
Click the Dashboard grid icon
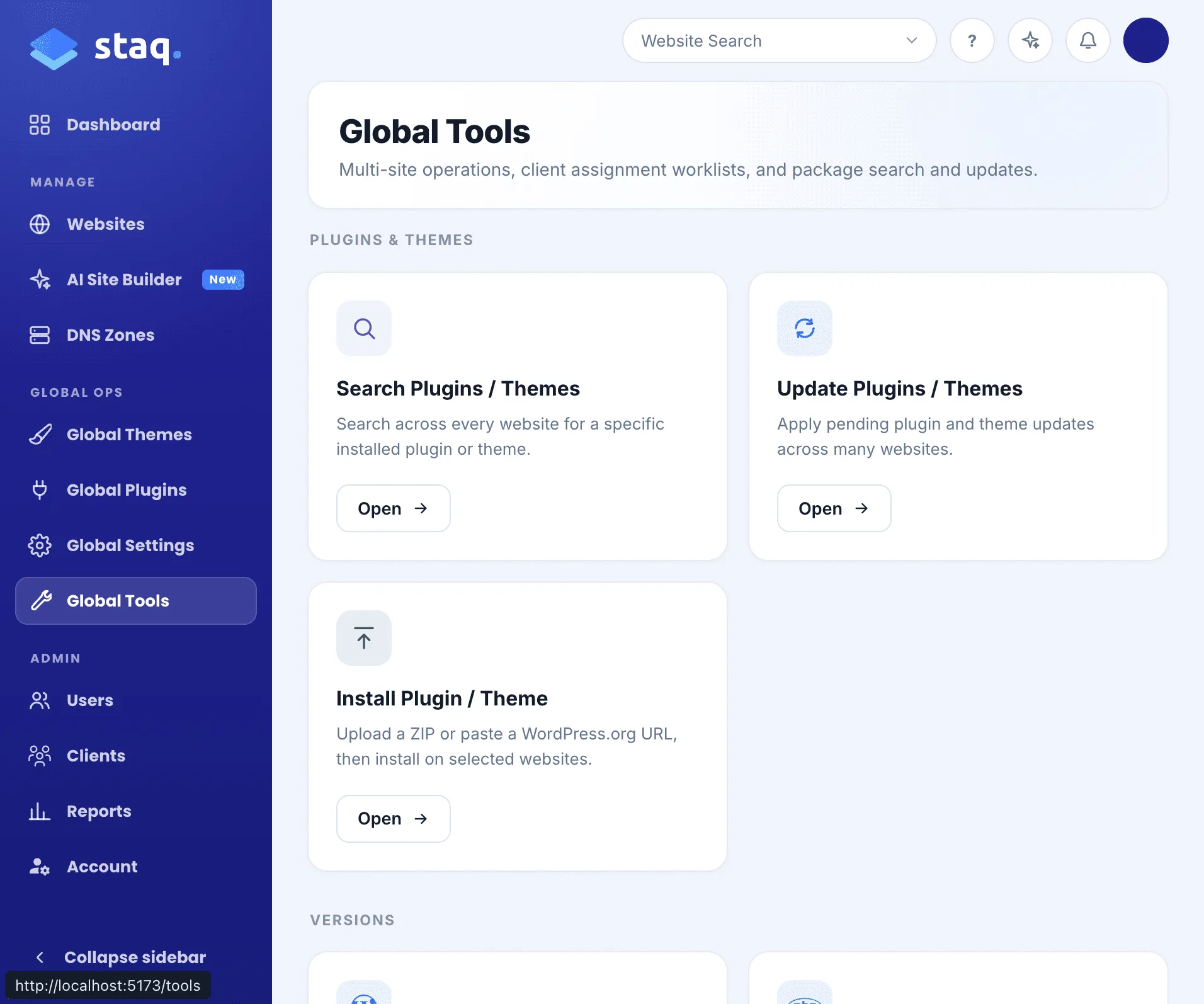[x=40, y=125]
